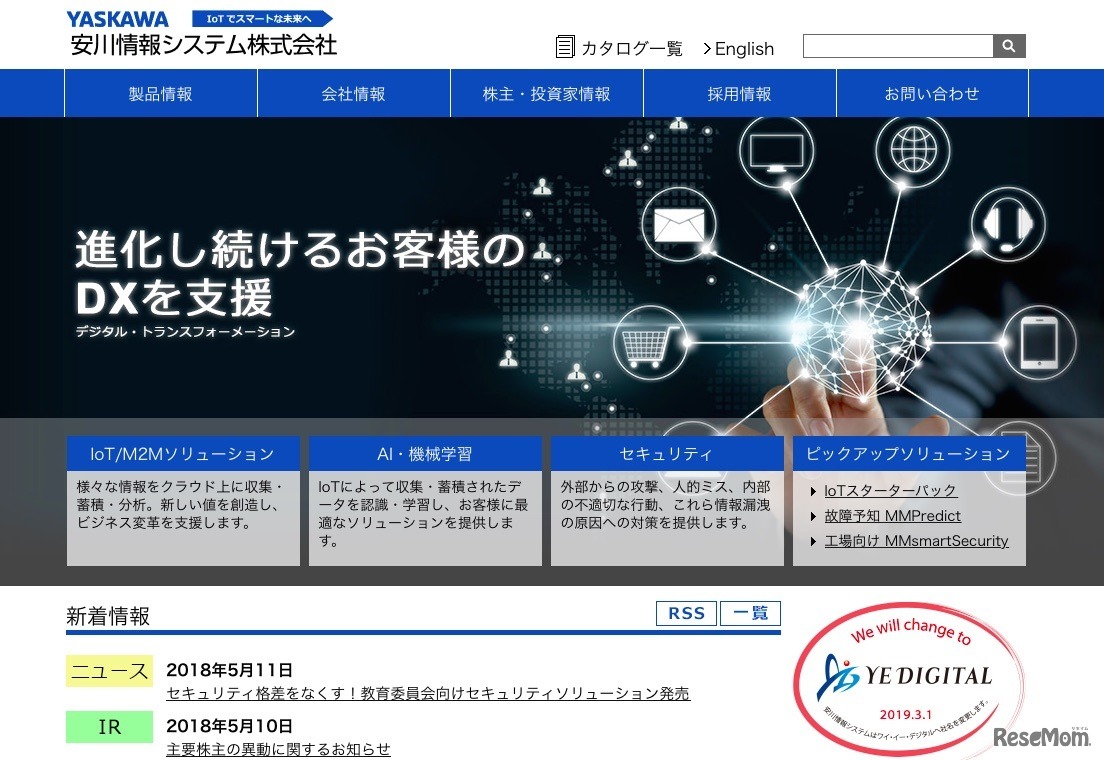Click arrow bullet beside 故障予知 MMPredict
Screen dimensions: 1104x760
coord(813,516)
